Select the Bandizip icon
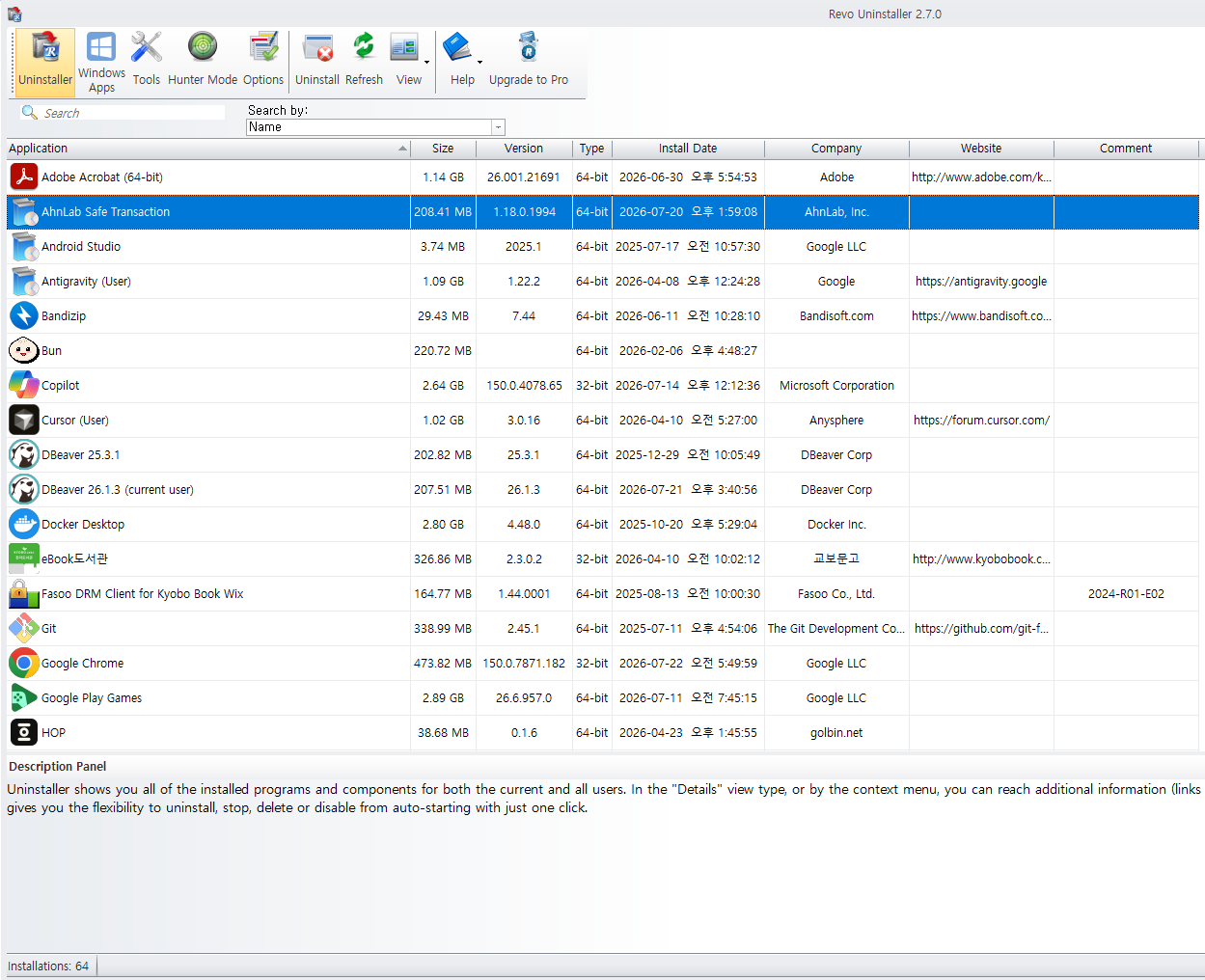Viewport: 1205px width, 980px height. click(24, 315)
